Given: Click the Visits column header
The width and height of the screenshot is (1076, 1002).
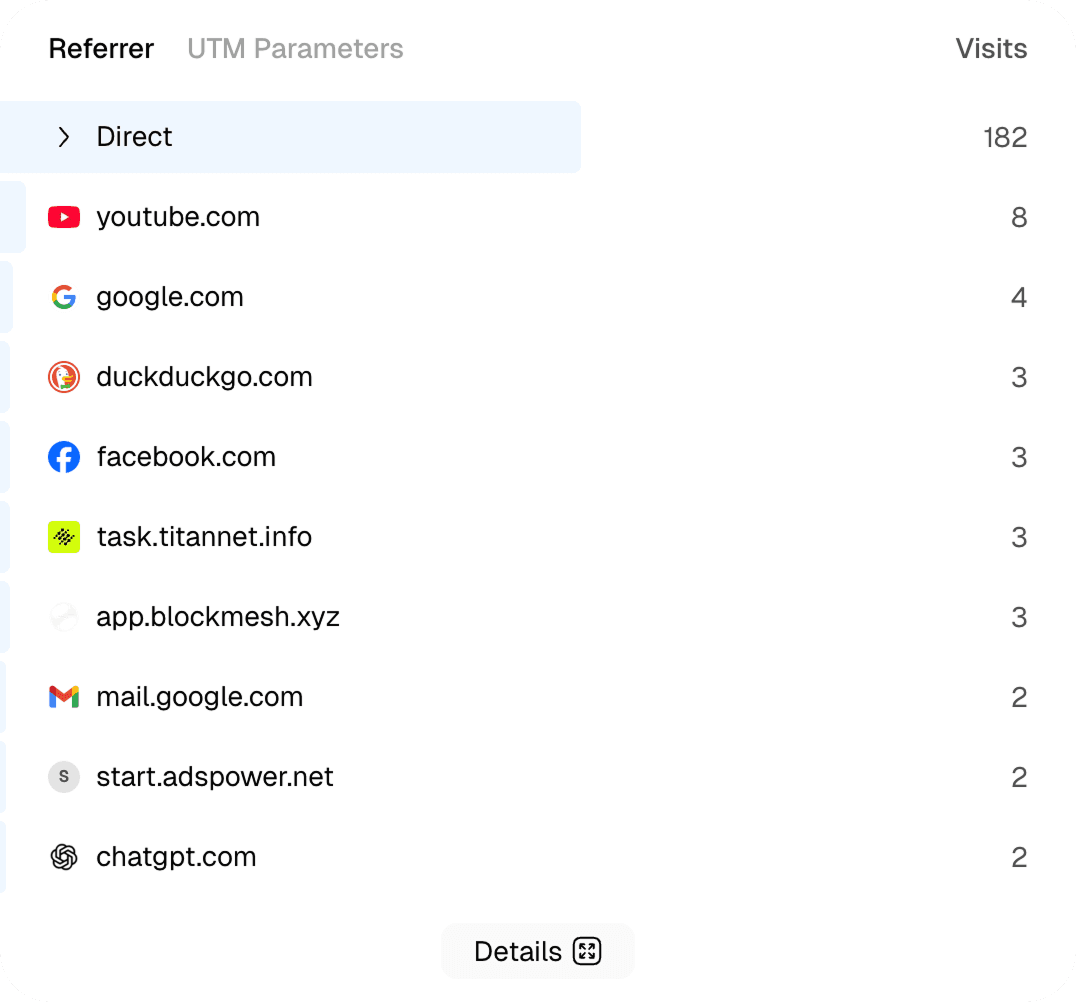Looking at the screenshot, I should [x=991, y=49].
